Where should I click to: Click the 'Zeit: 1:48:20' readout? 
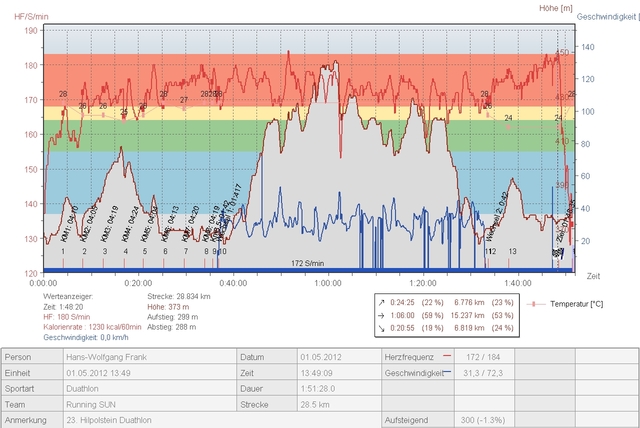pyautogui.click(x=62, y=307)
